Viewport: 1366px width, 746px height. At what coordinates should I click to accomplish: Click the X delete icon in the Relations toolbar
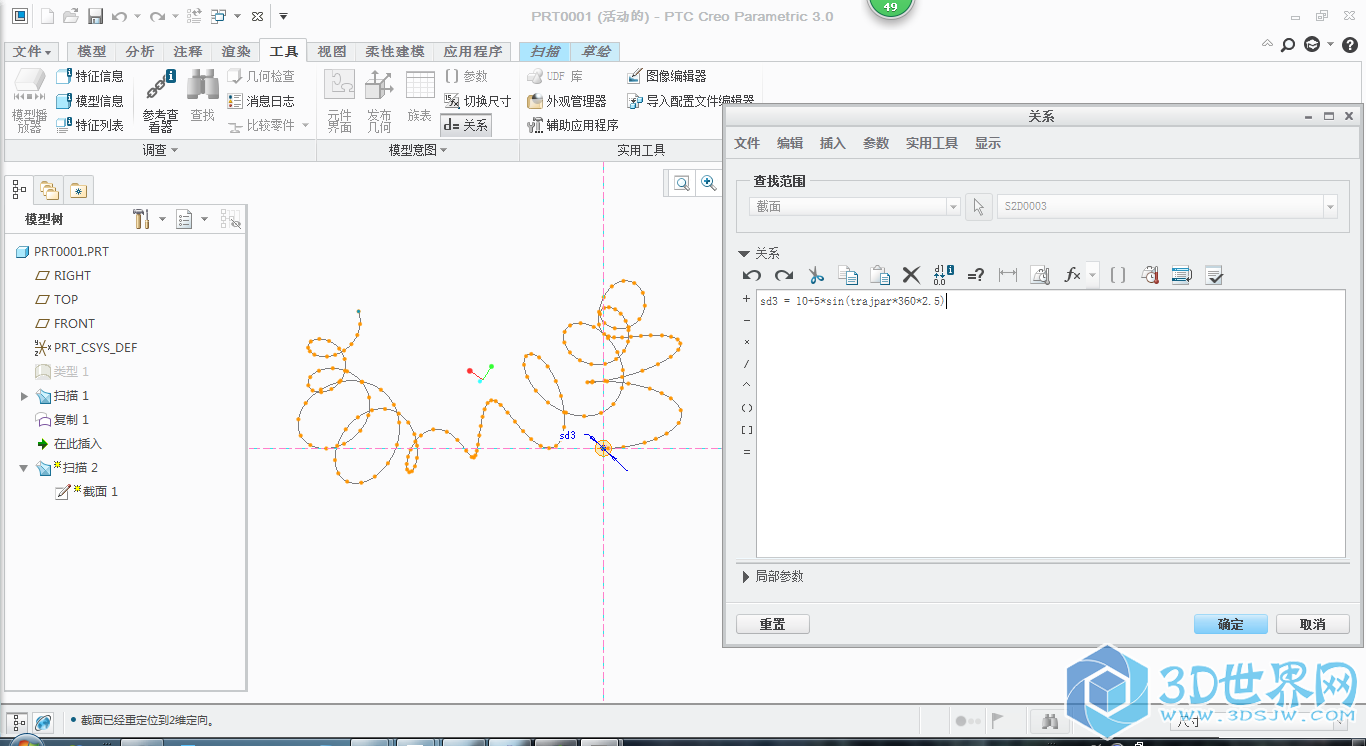(x=911, y=275)
